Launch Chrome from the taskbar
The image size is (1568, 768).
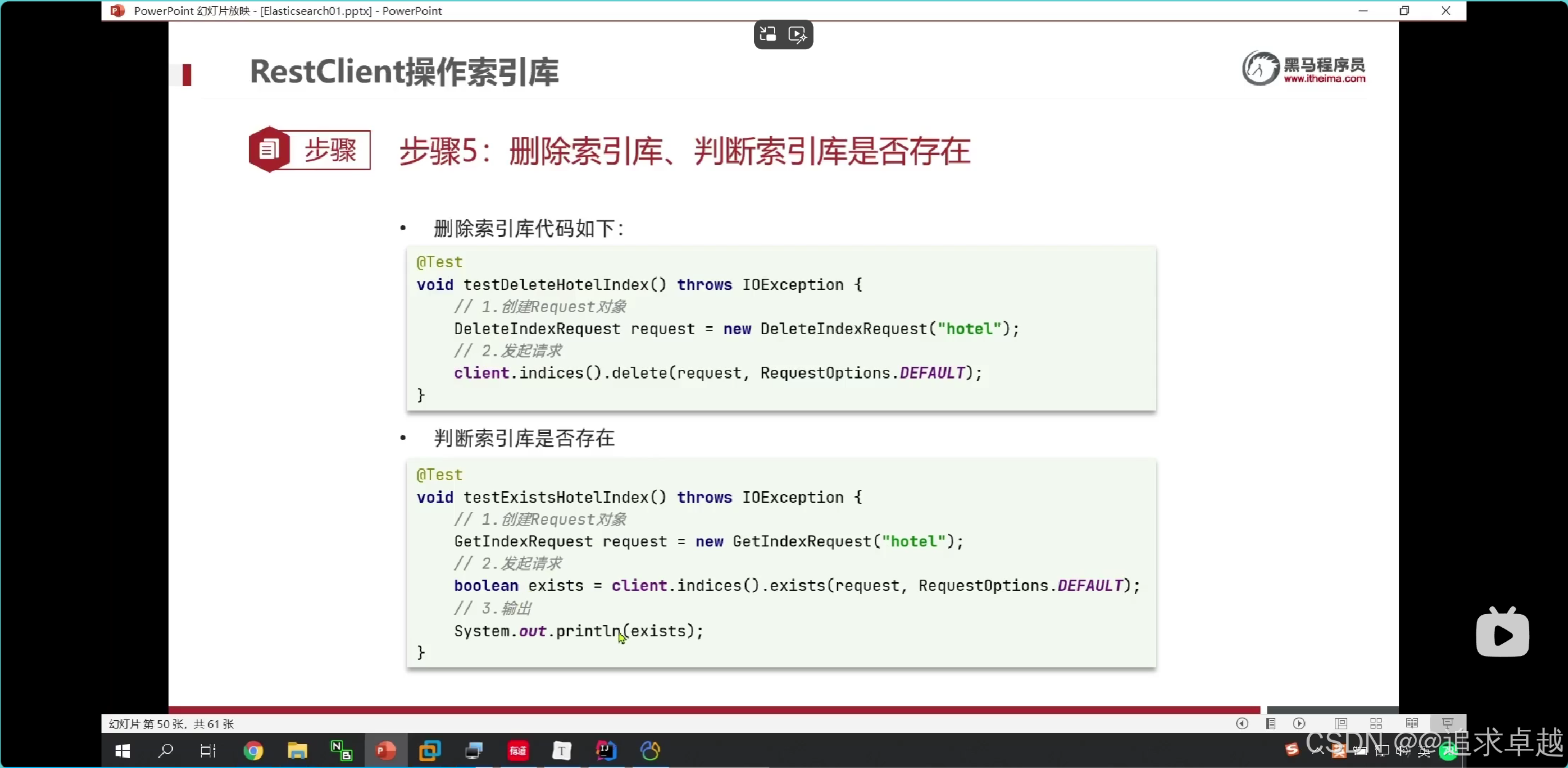pyautogui.click(x=253, y=751)
